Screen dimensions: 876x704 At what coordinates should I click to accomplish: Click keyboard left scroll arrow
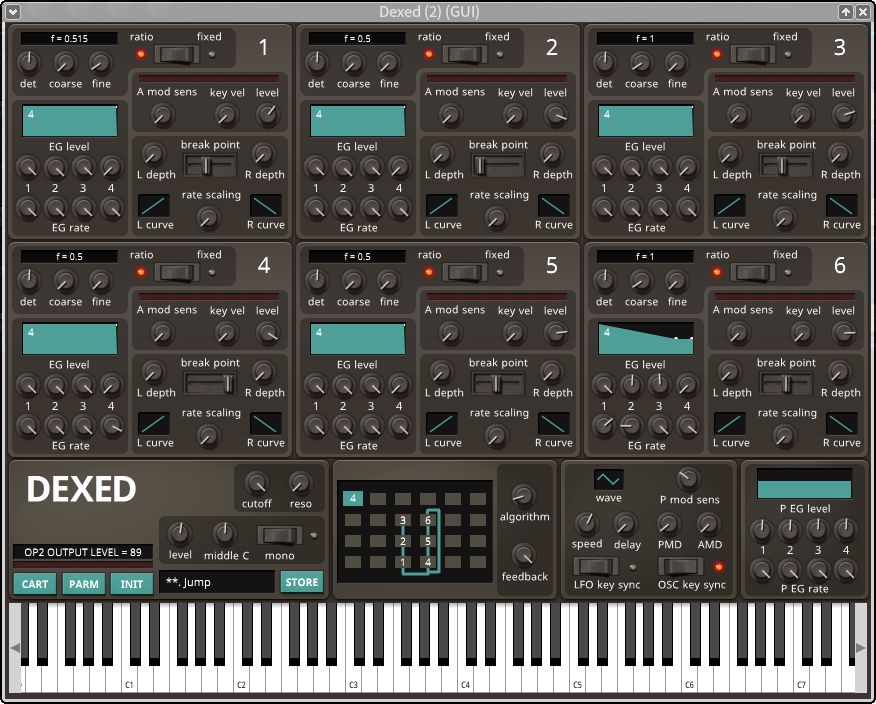(15, 648)
